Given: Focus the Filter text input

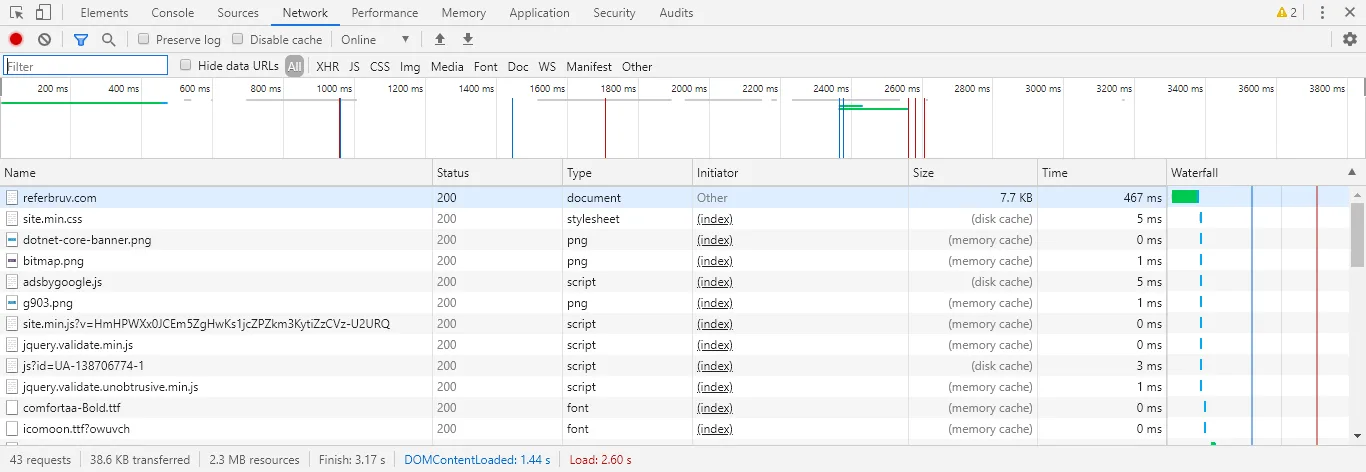Looking at the screenshot, I should pyautogui.click(x=86, y=66).
